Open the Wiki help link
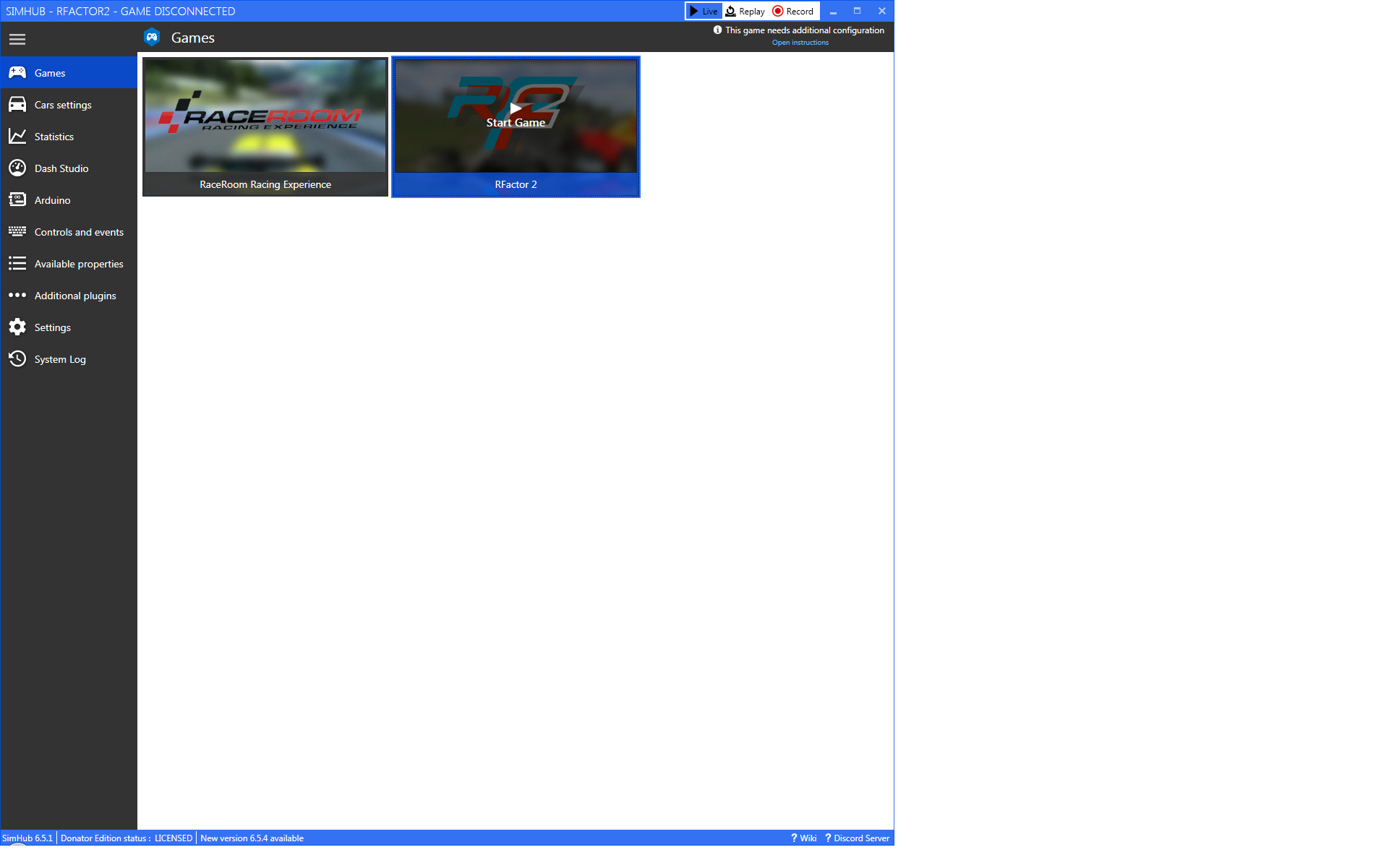The width and height of the screenshot is (1389, 868). 804,838
